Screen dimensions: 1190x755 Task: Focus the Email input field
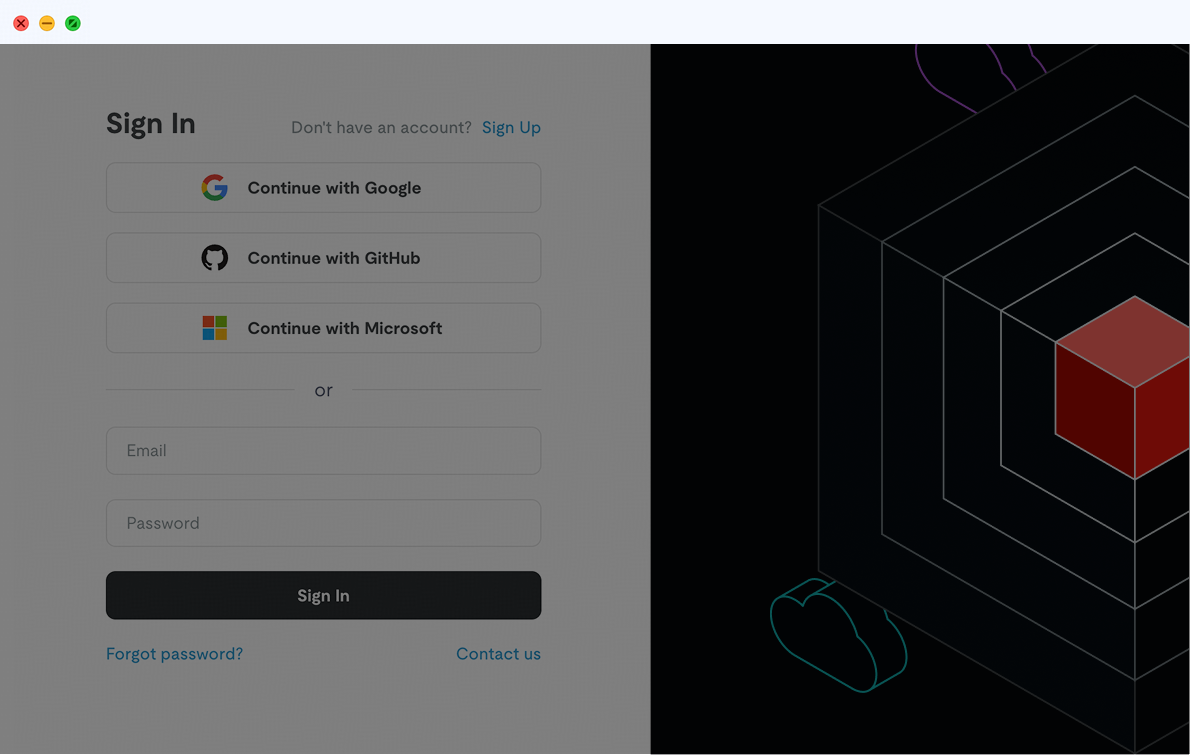[x=323, y=451]
